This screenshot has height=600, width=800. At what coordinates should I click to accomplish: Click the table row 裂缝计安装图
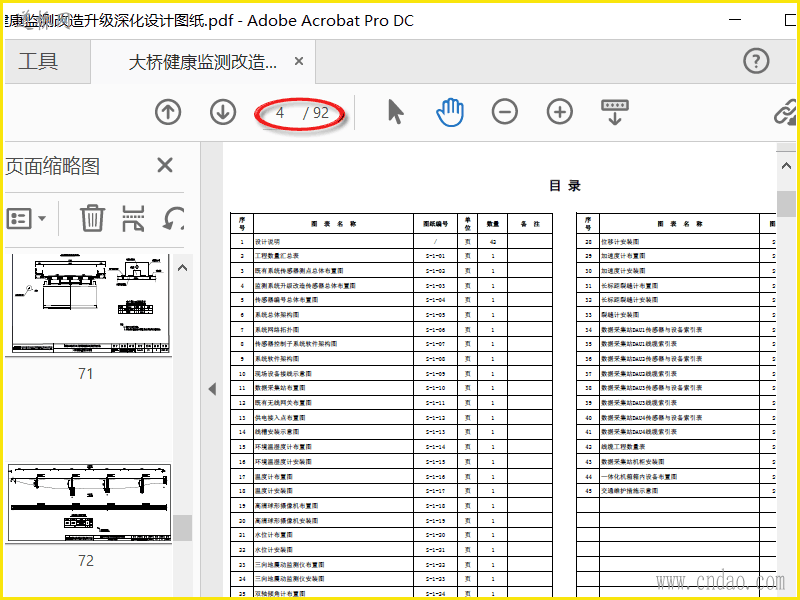[x=676, y=314]
